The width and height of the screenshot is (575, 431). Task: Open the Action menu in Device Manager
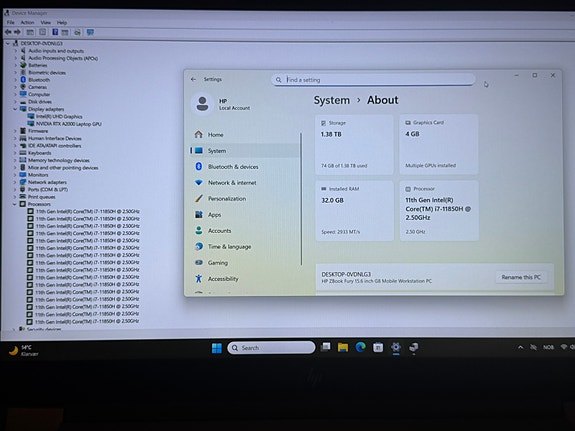(27, 22)
